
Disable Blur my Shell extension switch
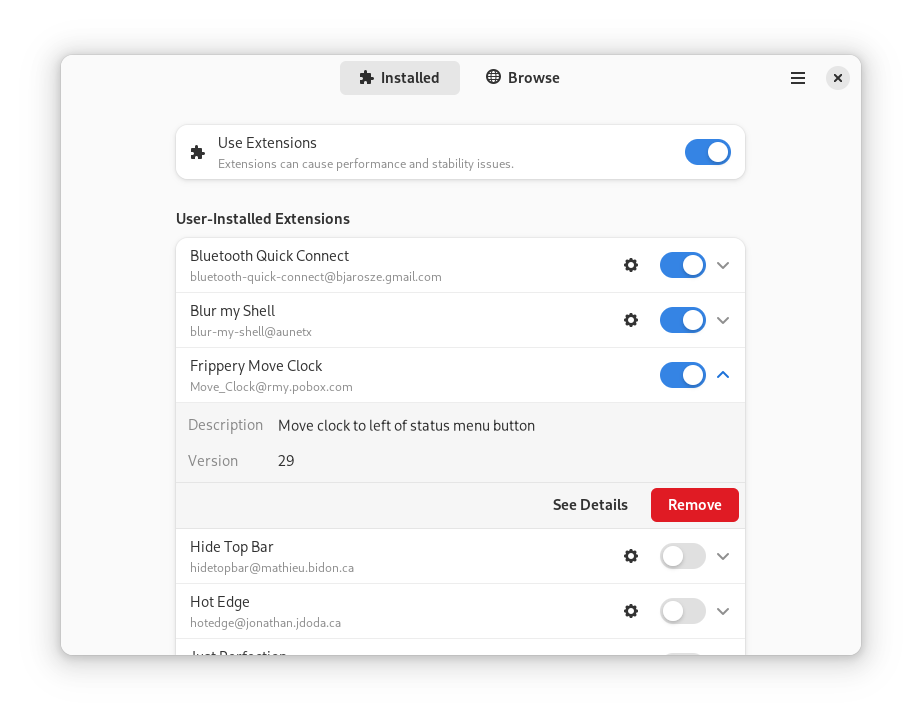click(683, 320)
